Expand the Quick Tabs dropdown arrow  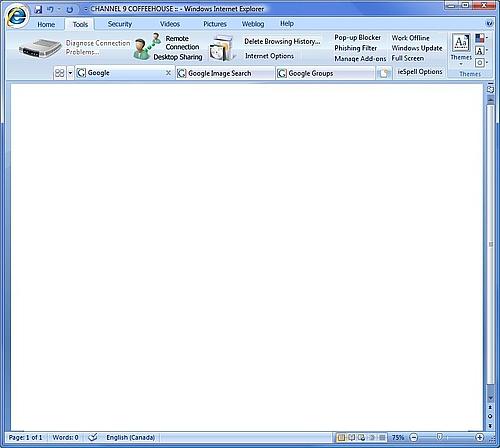70,73
